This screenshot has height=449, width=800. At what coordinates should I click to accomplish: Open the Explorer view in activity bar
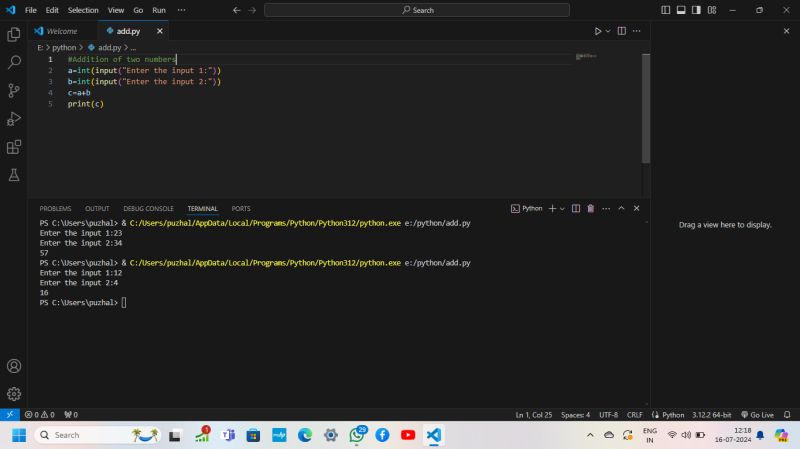click(14, 34)
